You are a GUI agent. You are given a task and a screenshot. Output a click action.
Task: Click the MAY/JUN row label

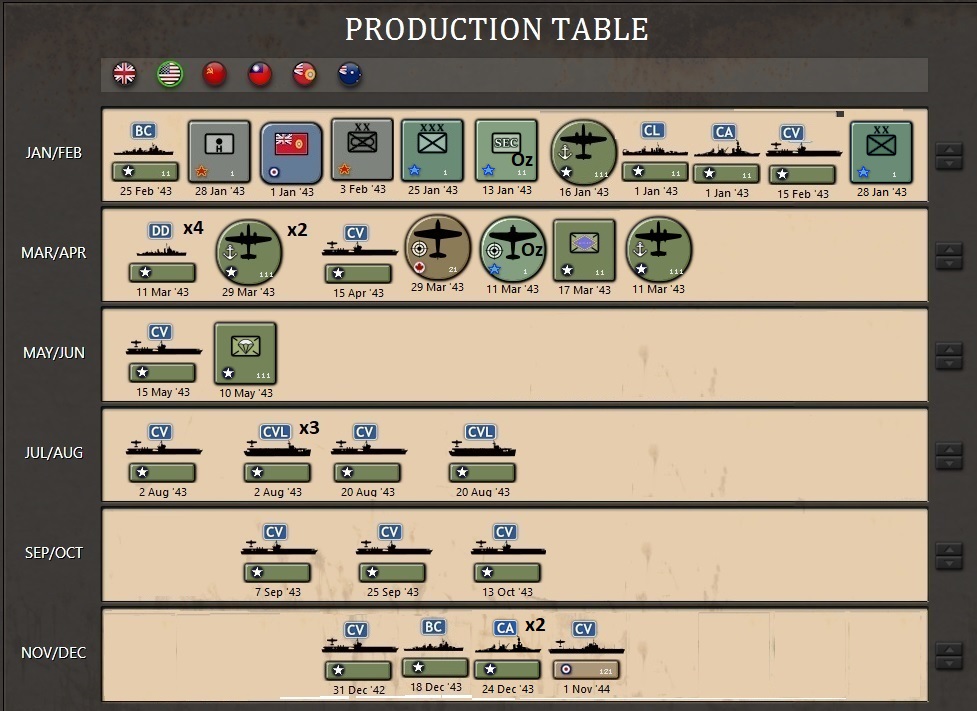point(54,353)
